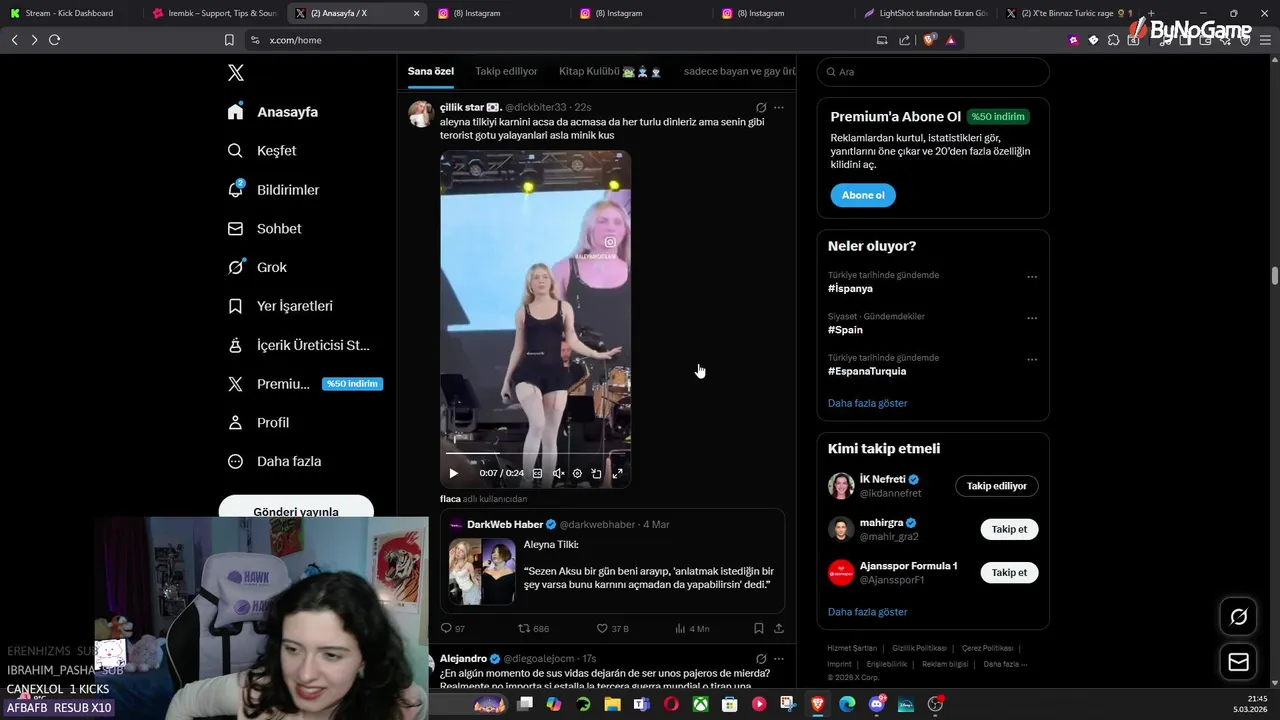Open more menu on Alejandro post
Viewport: 1280px width, 720px height.
click(779, 660)
